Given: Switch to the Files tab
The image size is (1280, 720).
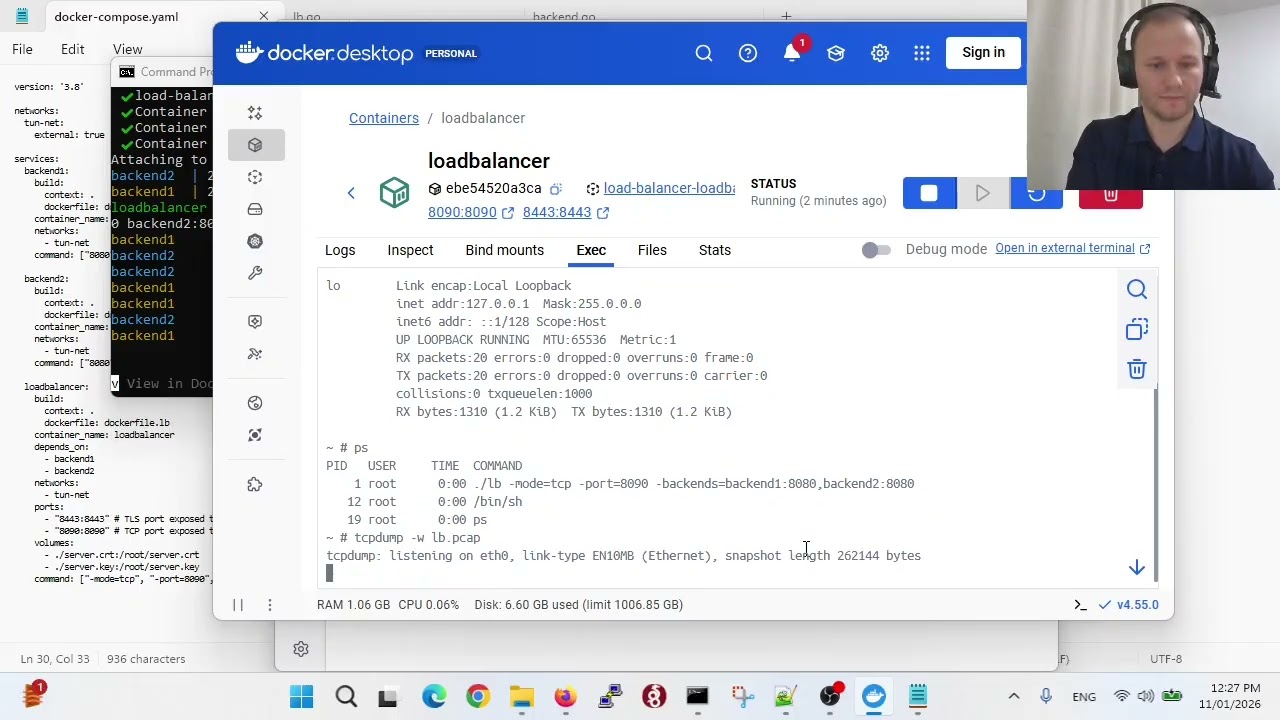Looking at the screenshot, I should tap(652, 250).
